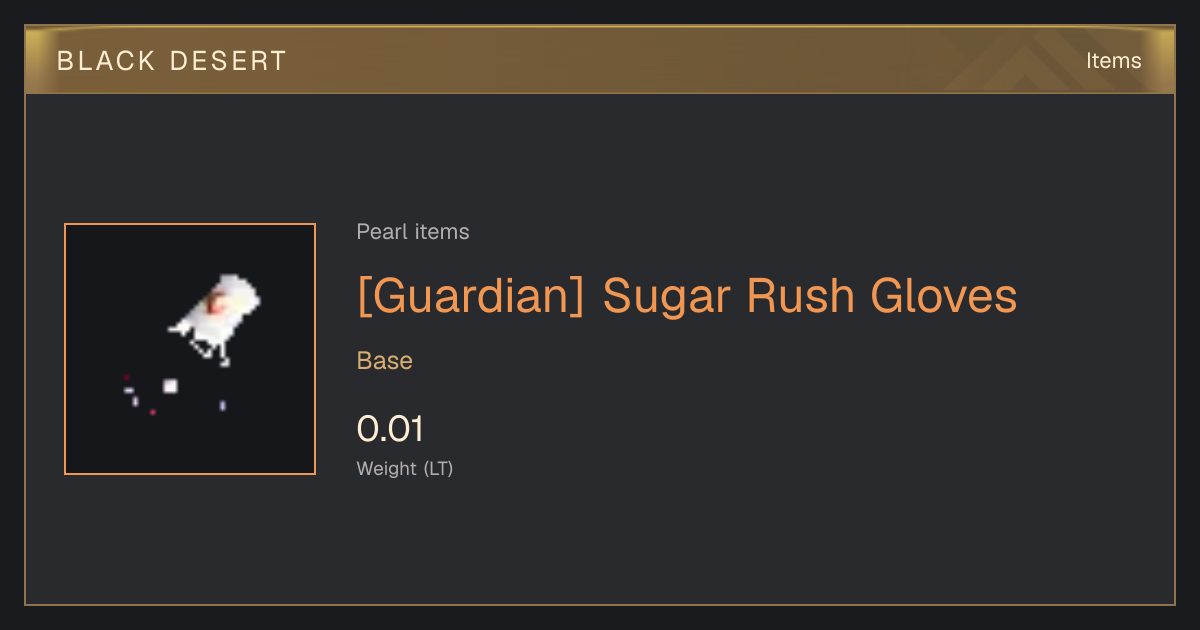
Task: Open the Sugar Rush Gloves item title
Action: click(x=687, y=296)
